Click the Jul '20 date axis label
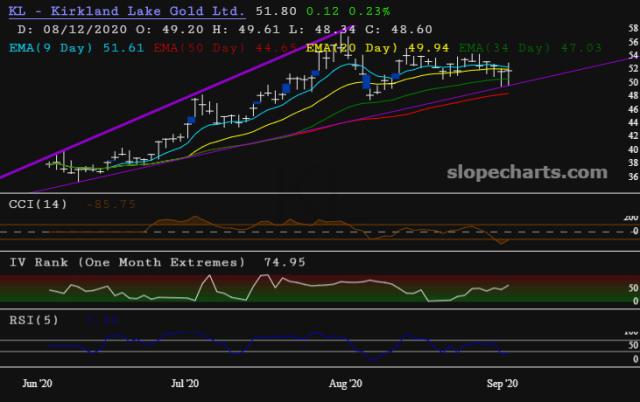The height and width of the screenshot is (402, 640). (x=185, y=383)
